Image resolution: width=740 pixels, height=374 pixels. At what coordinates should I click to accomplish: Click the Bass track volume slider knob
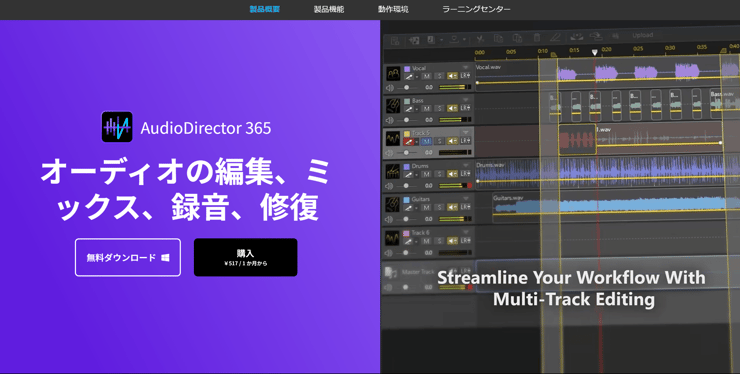[406, 120]
